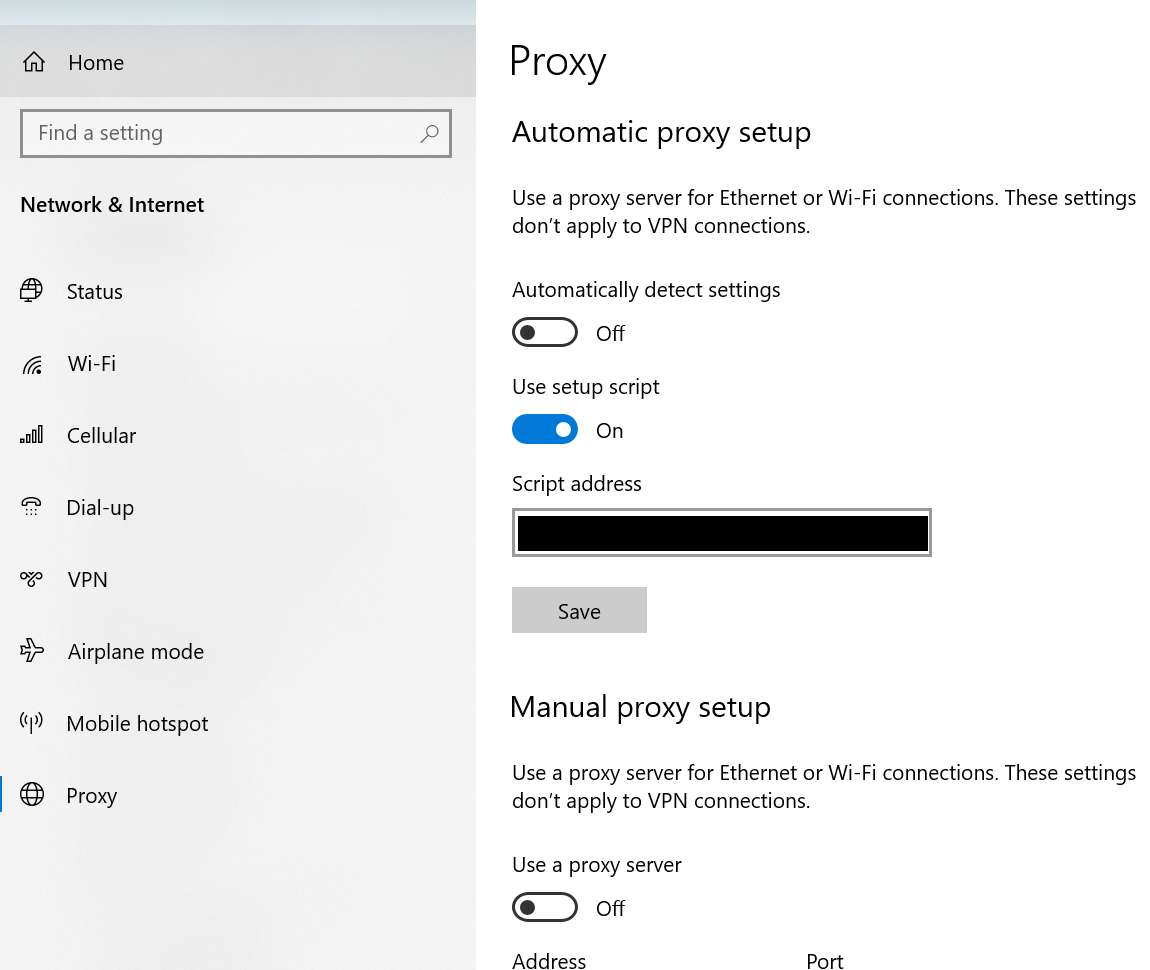
Task: Open Dial-up using its phone icon
Action: 32,507
